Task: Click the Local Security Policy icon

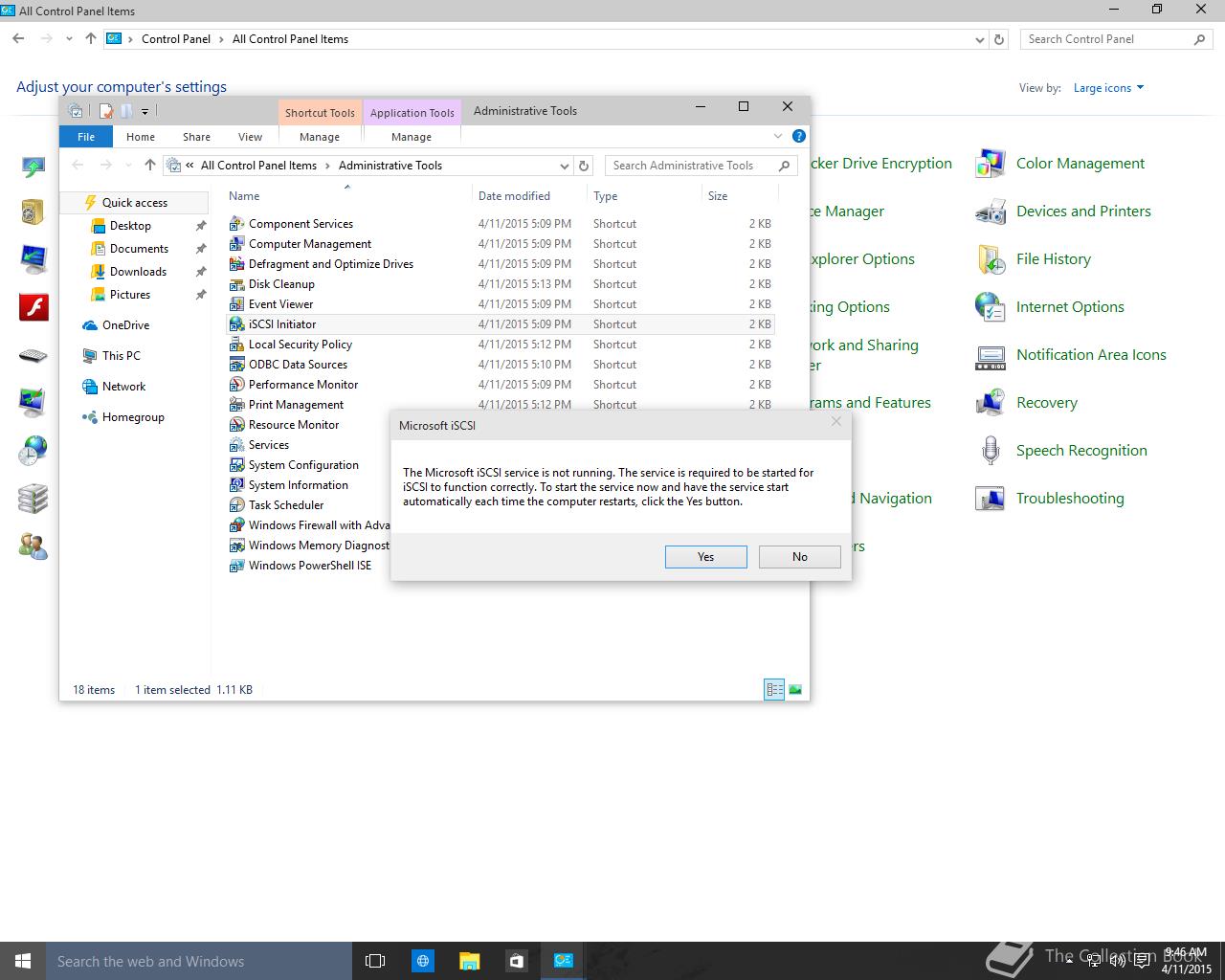Action: (x=236, y=345)
